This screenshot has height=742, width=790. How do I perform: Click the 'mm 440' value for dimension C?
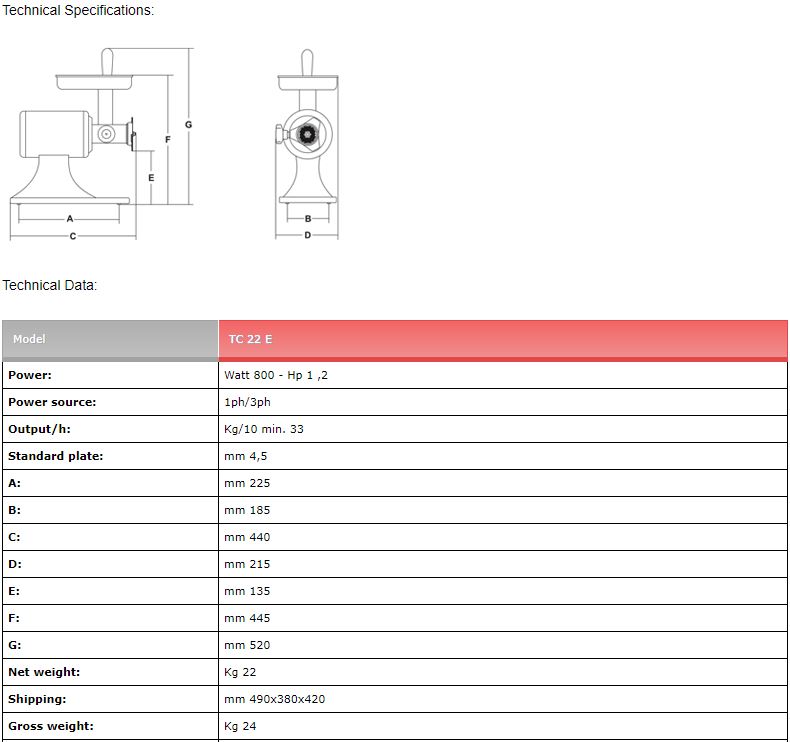pyautogui.click(x=247, y=537)
